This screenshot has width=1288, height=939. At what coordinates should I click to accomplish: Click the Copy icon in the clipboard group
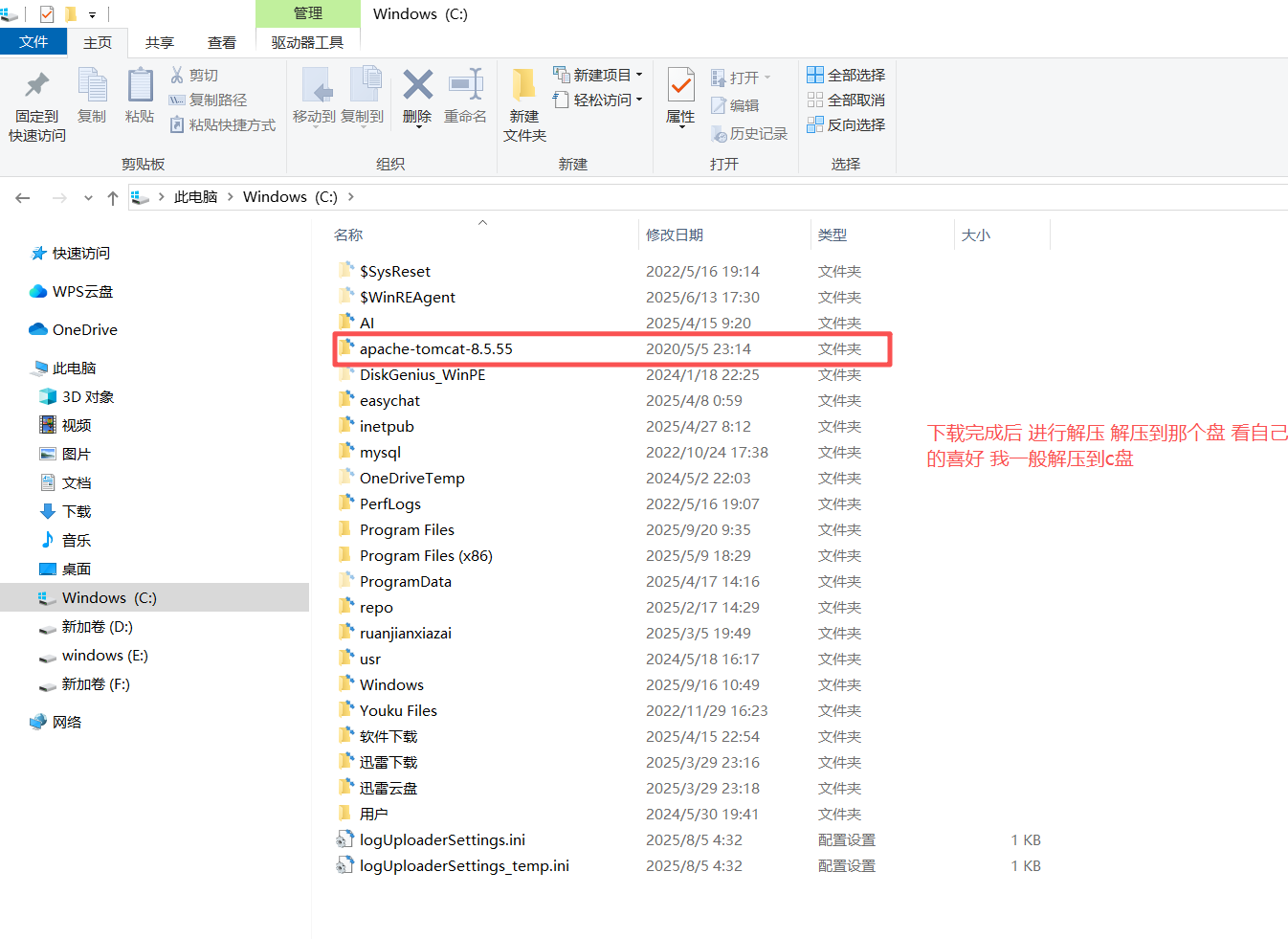pos(92,86)
